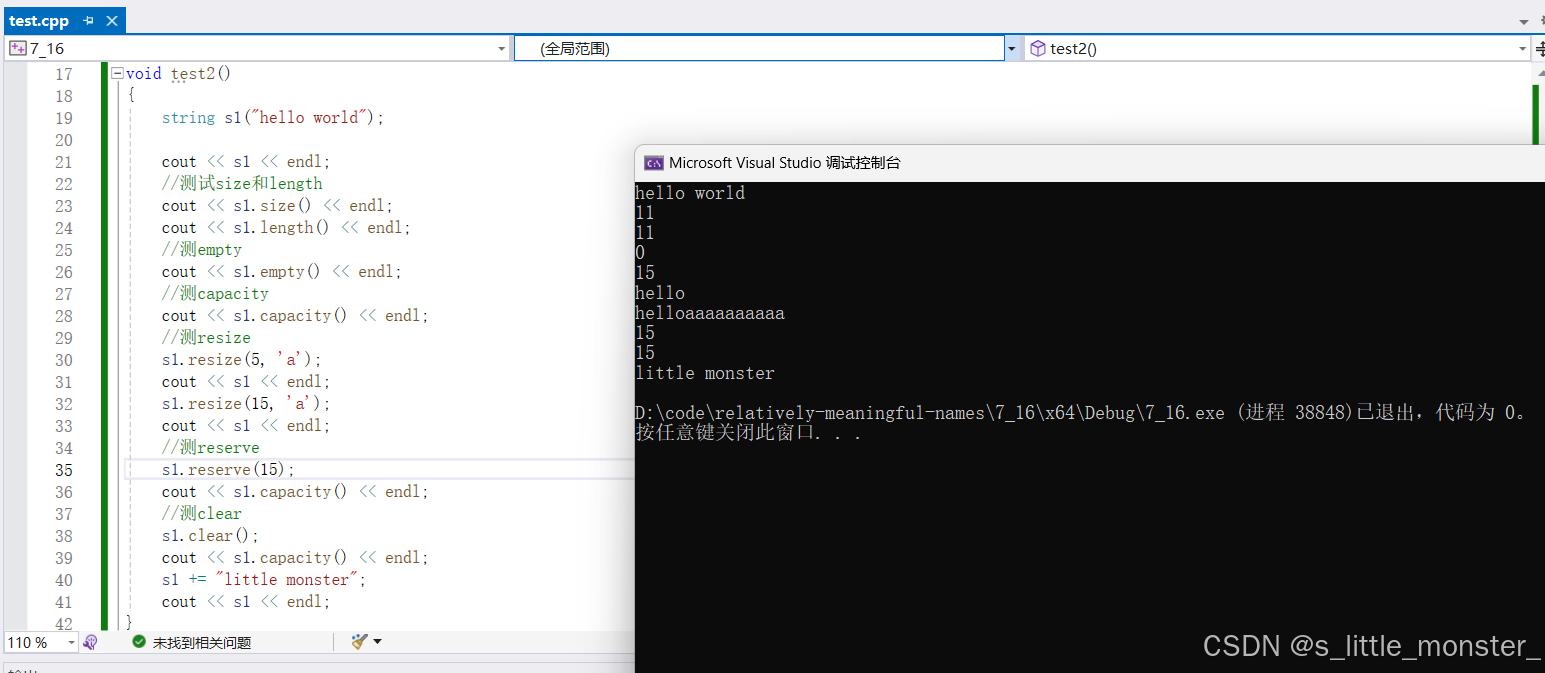Screen dimensions: 1545x673
Task: Click the Microsoft Visual Studio 调试控制台 title
Action: tap(785, 163)
